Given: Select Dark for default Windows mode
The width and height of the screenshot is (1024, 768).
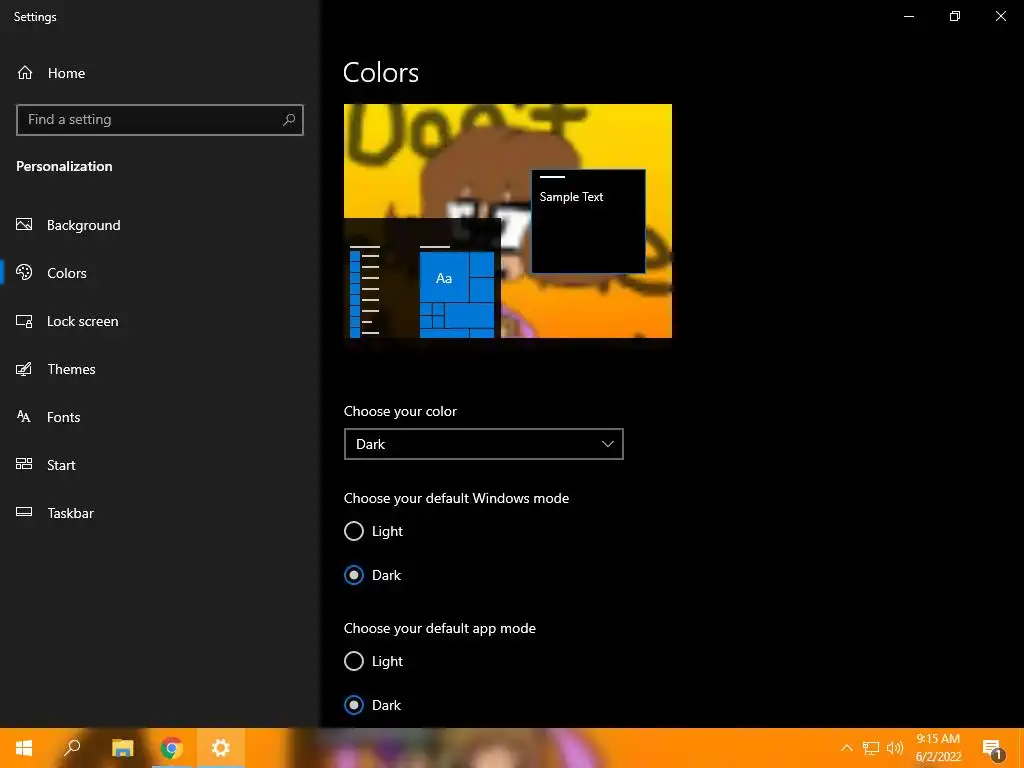Looking at the screenshot, I should [x=354, y=575].
